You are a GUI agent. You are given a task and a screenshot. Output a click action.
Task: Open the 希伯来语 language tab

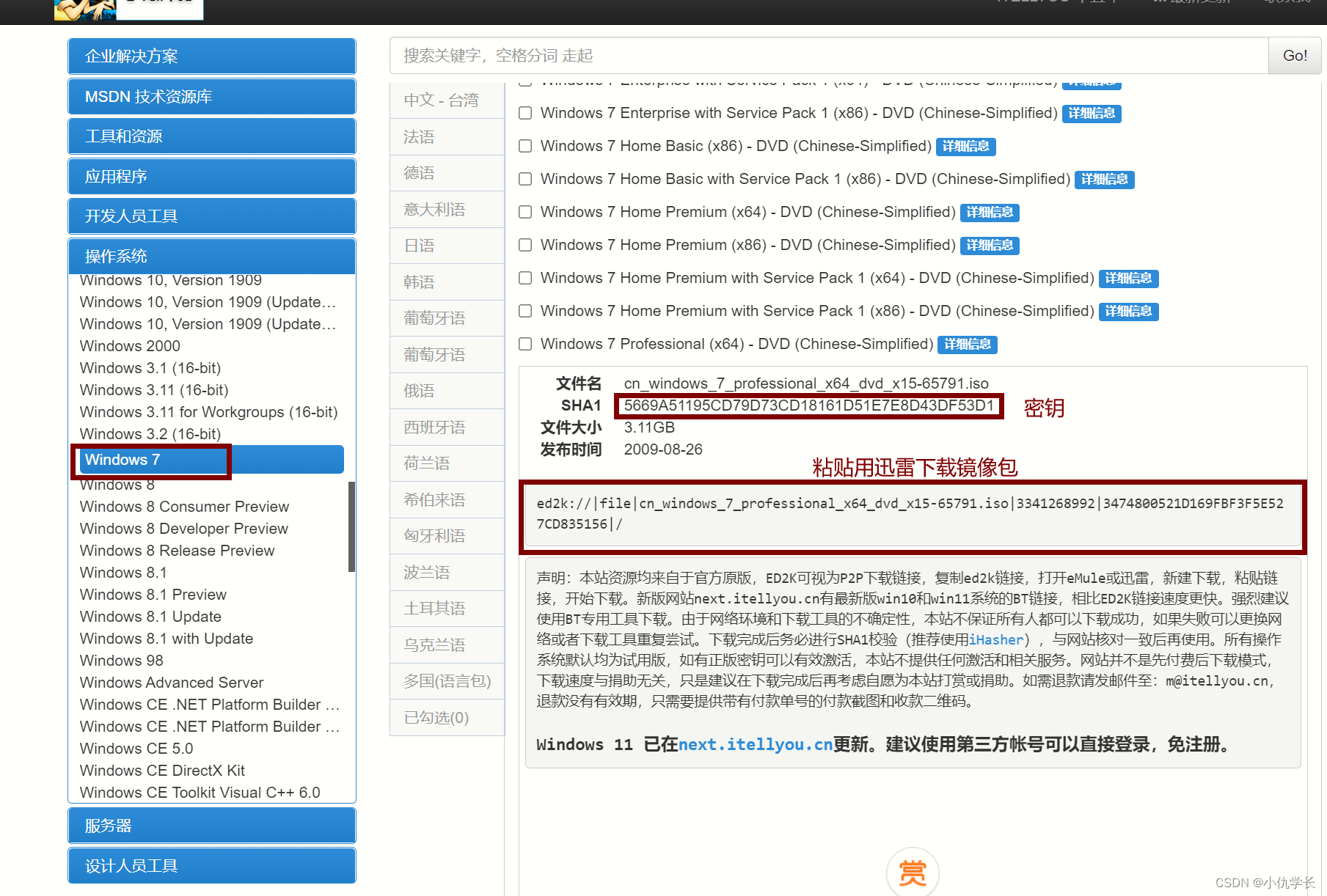click(x=447, y=500)
